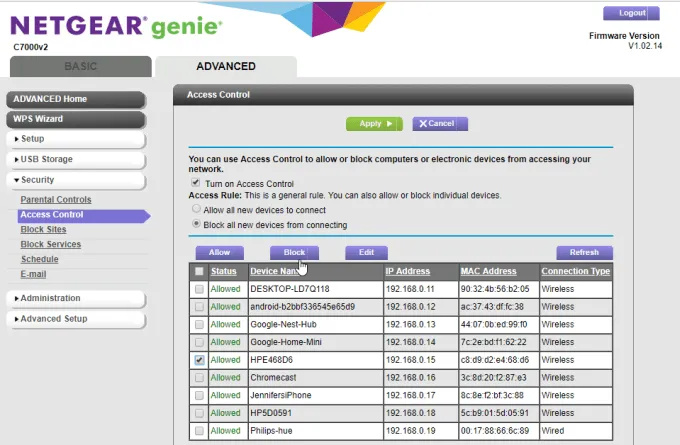Image resolution: width=680 pixels, height=445 pixels.
Task: Expand the Setup menu section
Action: tap(76, 139)
